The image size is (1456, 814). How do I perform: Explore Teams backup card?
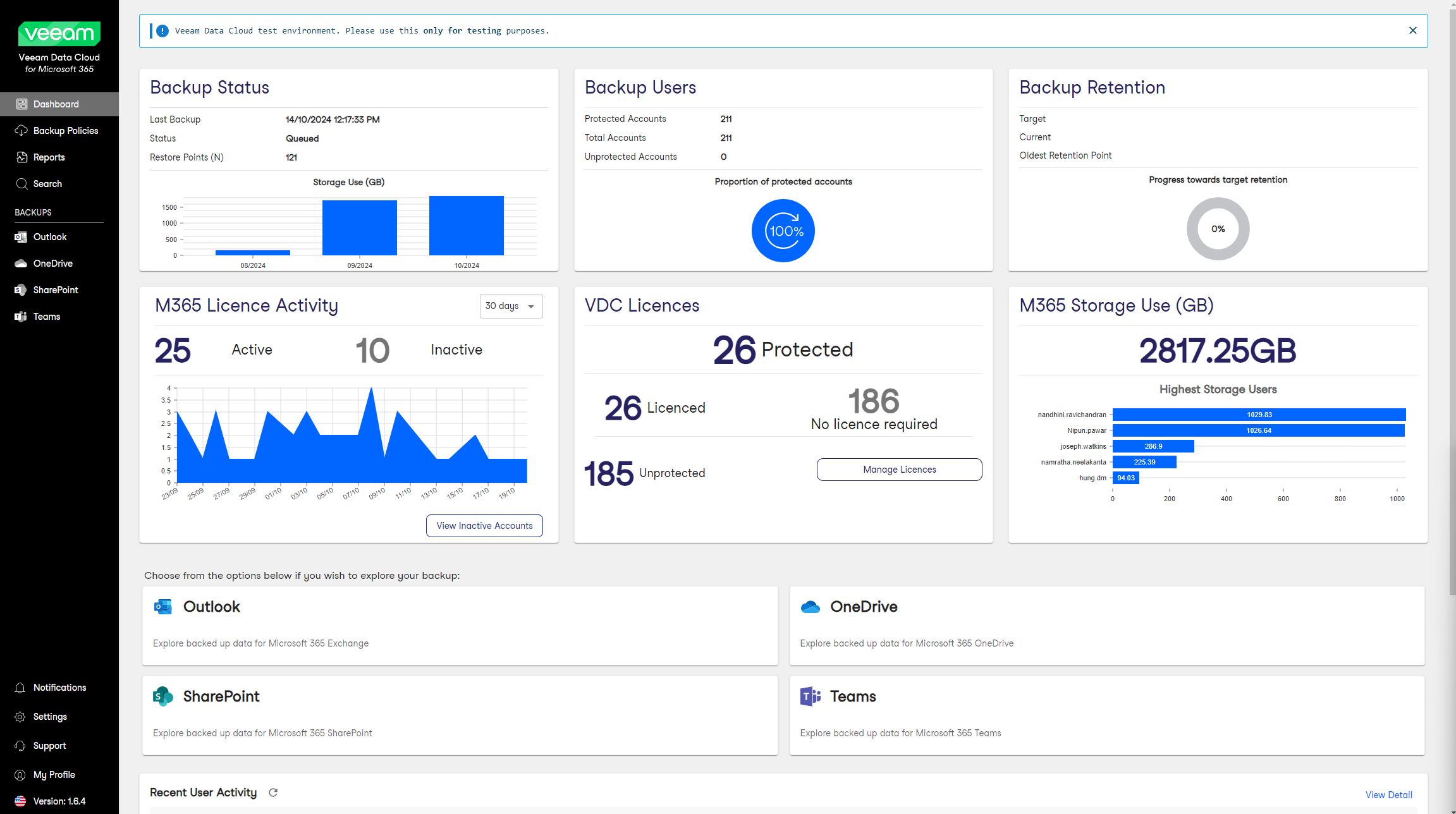pyautogui.click(x=1106, y=715)
